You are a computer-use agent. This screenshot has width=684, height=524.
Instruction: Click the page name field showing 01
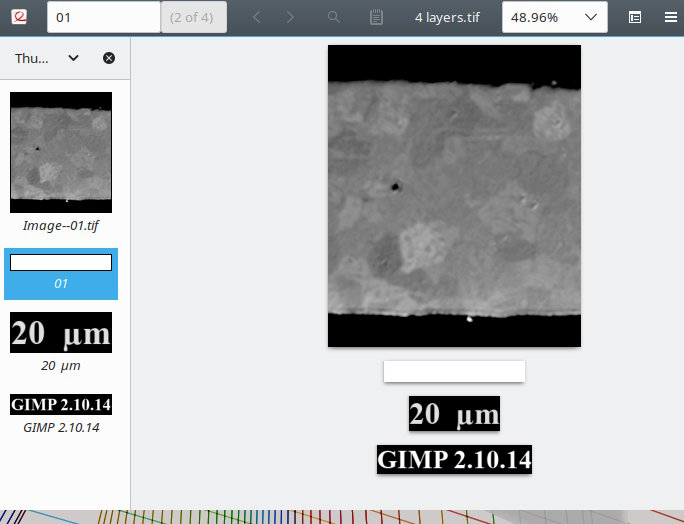click(104, 17)
